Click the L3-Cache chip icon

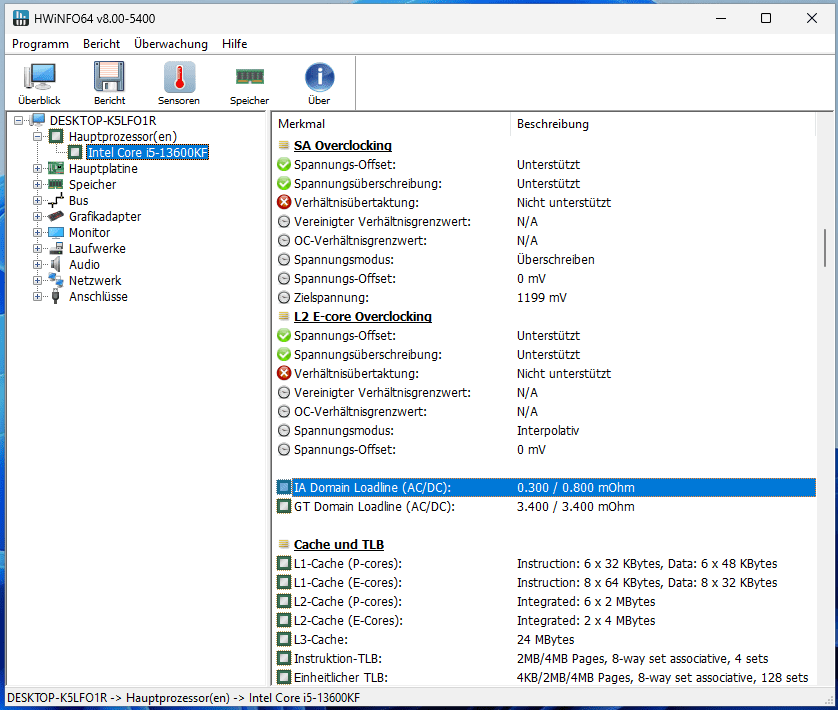pos(284,639)
